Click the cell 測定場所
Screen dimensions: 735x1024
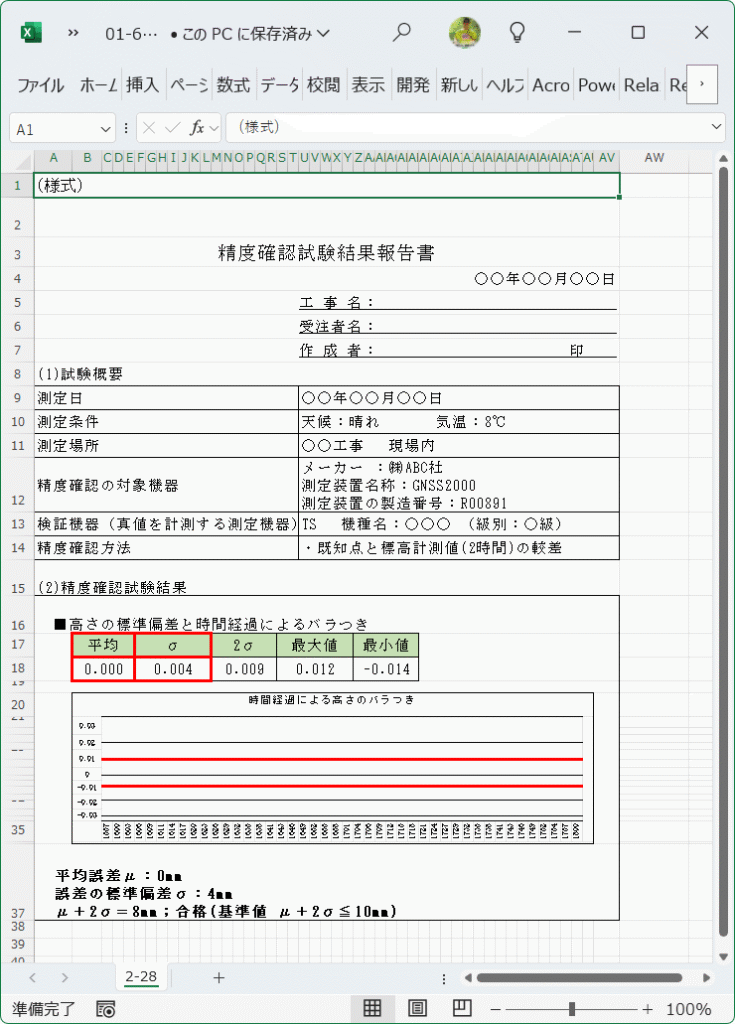click(x=166, y=445)
